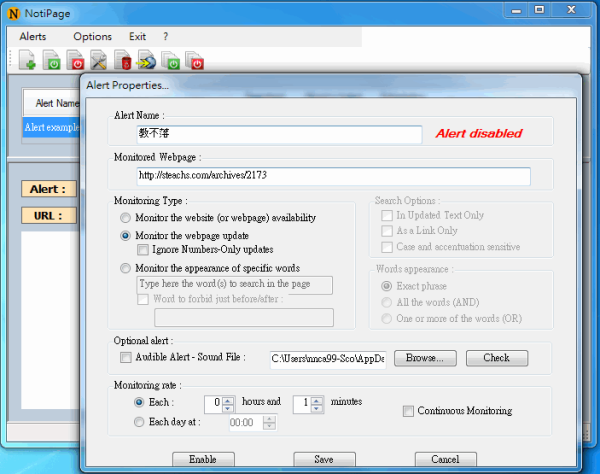Tick Ignore Numbers-Only updates checkbox
600x474 pixels.
[143, 250]
